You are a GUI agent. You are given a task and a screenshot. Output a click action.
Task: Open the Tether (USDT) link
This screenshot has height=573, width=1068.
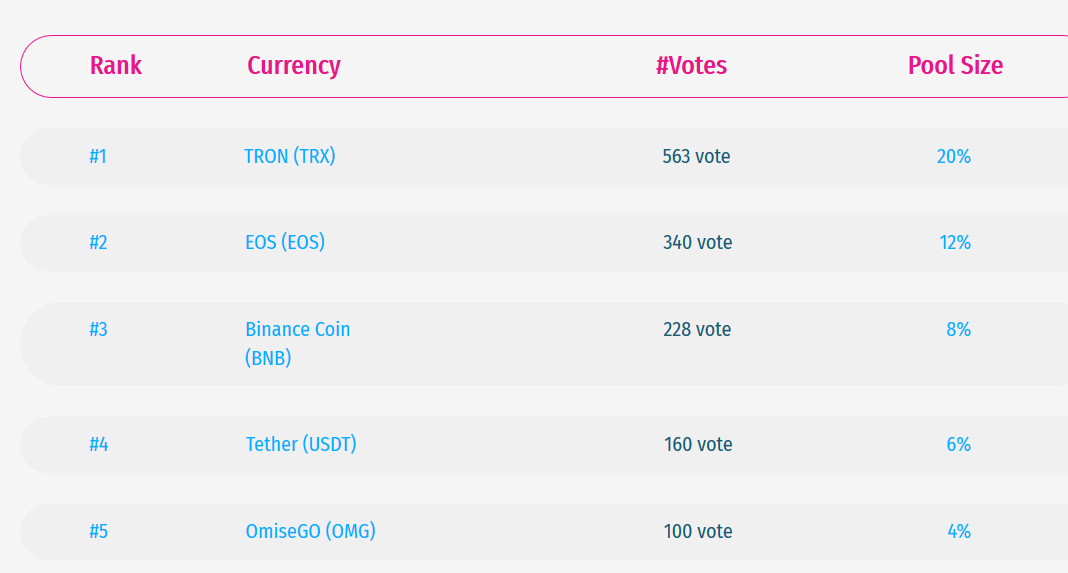pyautogui.click(x=301, y=445)
